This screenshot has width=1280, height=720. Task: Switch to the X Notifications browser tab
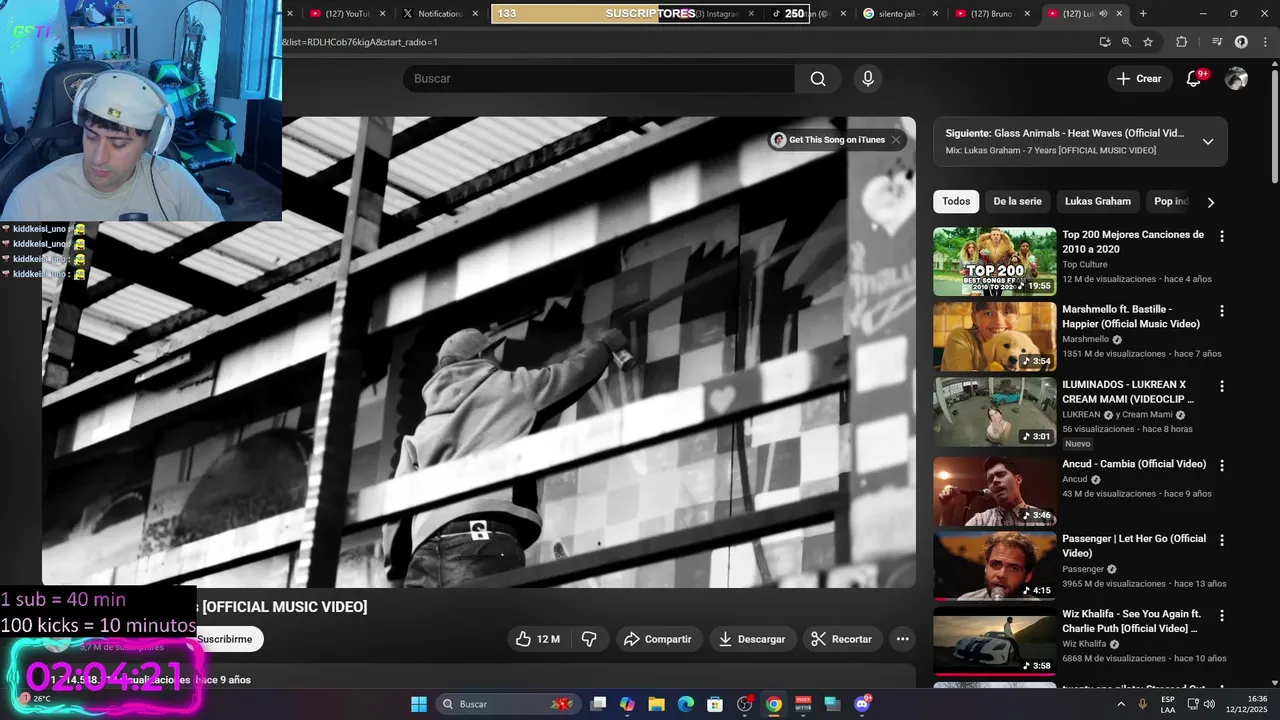[x=435, y=14]
